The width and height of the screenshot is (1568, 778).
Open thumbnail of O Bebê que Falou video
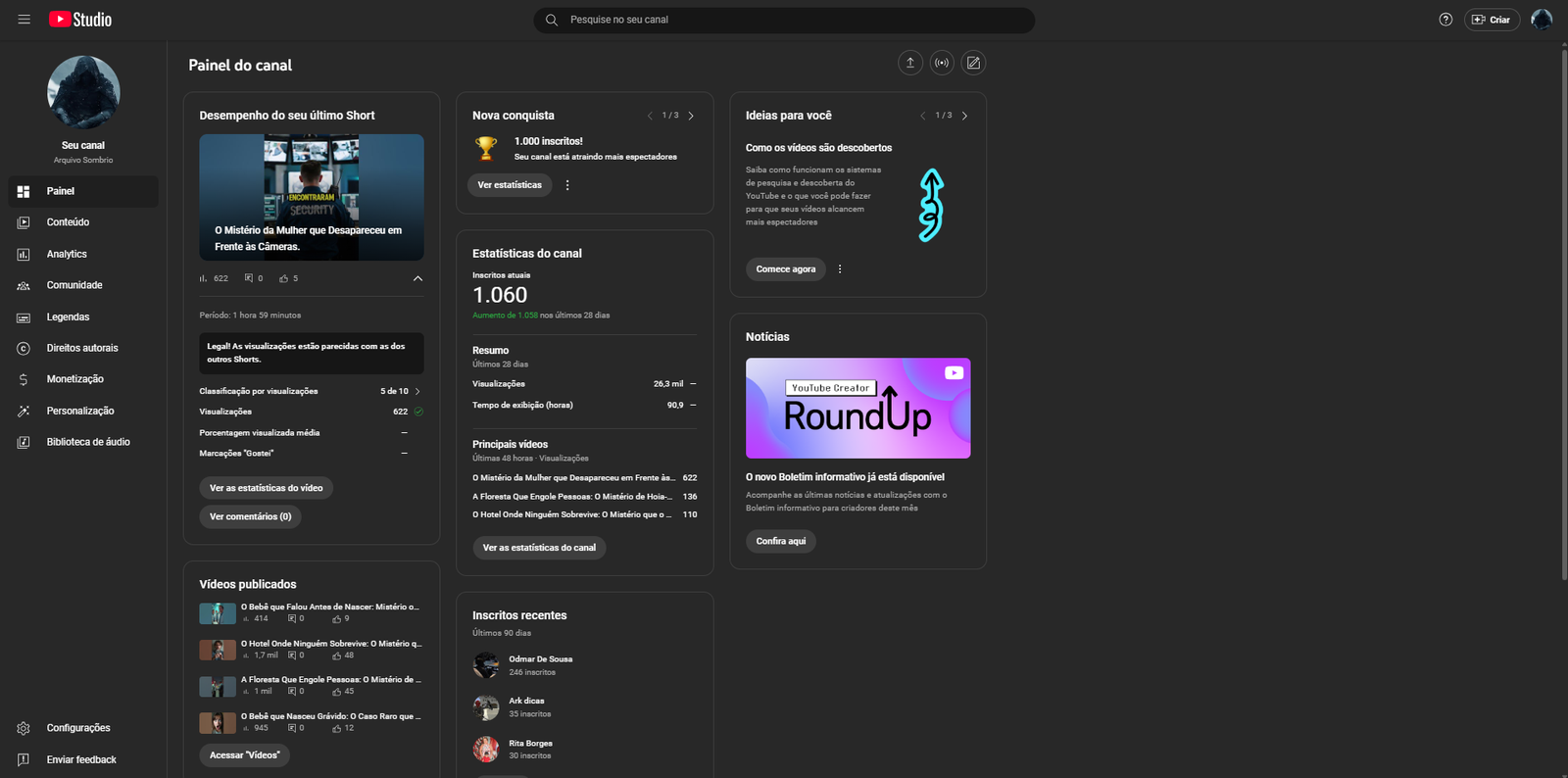(x=218, y=613)
